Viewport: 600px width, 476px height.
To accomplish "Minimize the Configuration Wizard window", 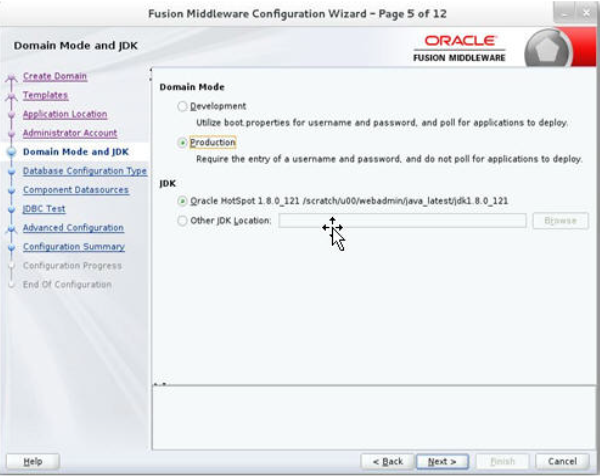I will 564,13.
